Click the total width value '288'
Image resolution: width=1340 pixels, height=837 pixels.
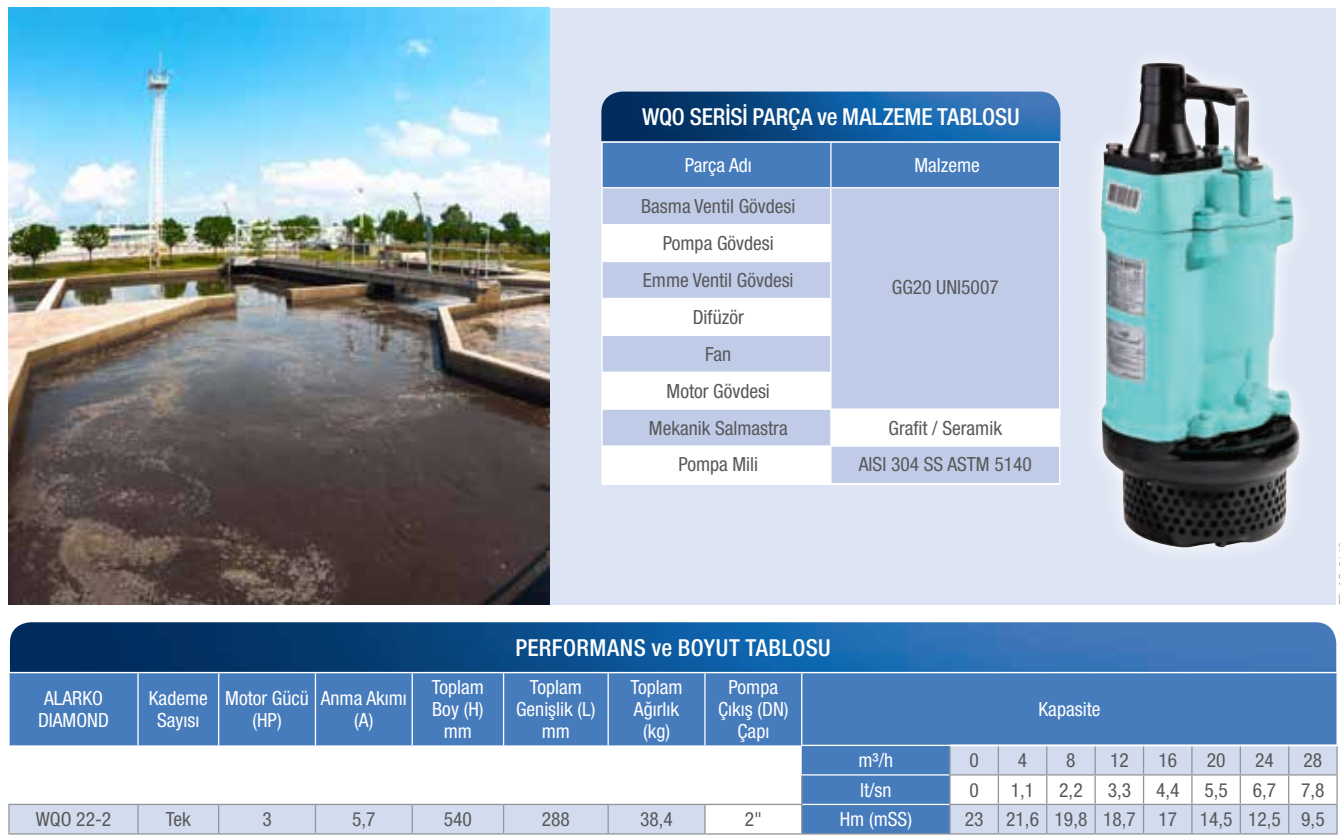coord(556,819)
